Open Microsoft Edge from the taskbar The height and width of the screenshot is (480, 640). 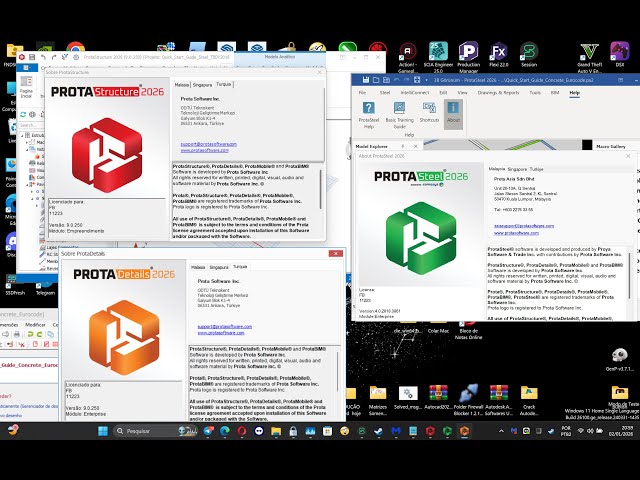click(224, 431)
